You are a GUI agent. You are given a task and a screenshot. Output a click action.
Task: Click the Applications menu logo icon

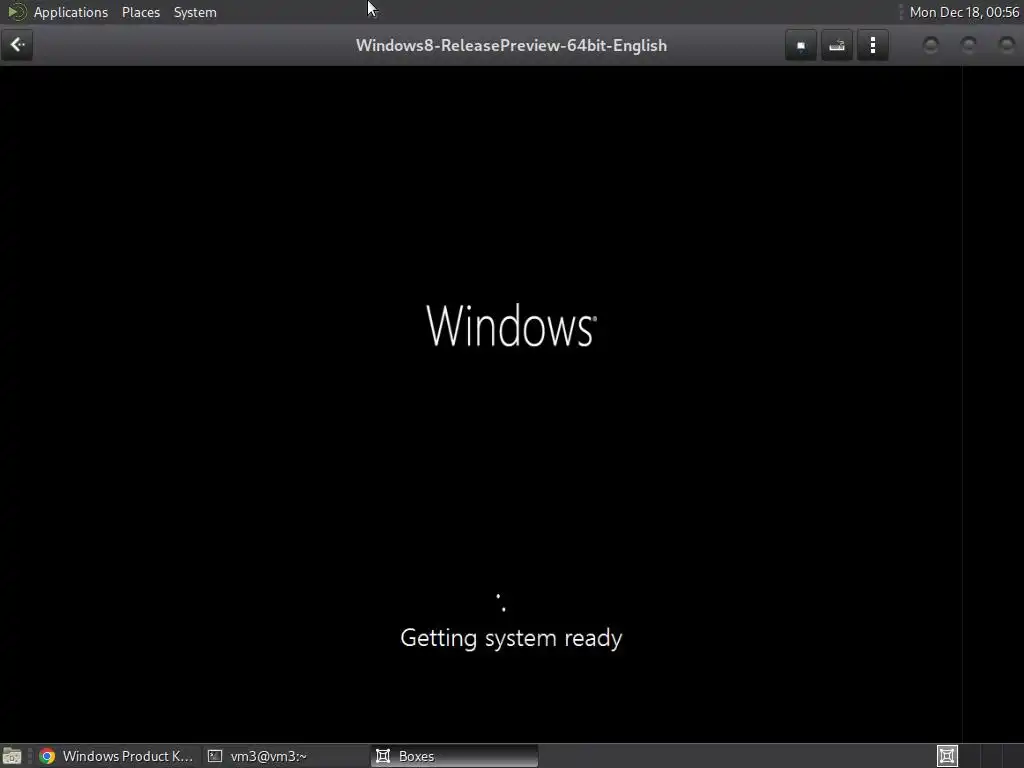[16, 12]
